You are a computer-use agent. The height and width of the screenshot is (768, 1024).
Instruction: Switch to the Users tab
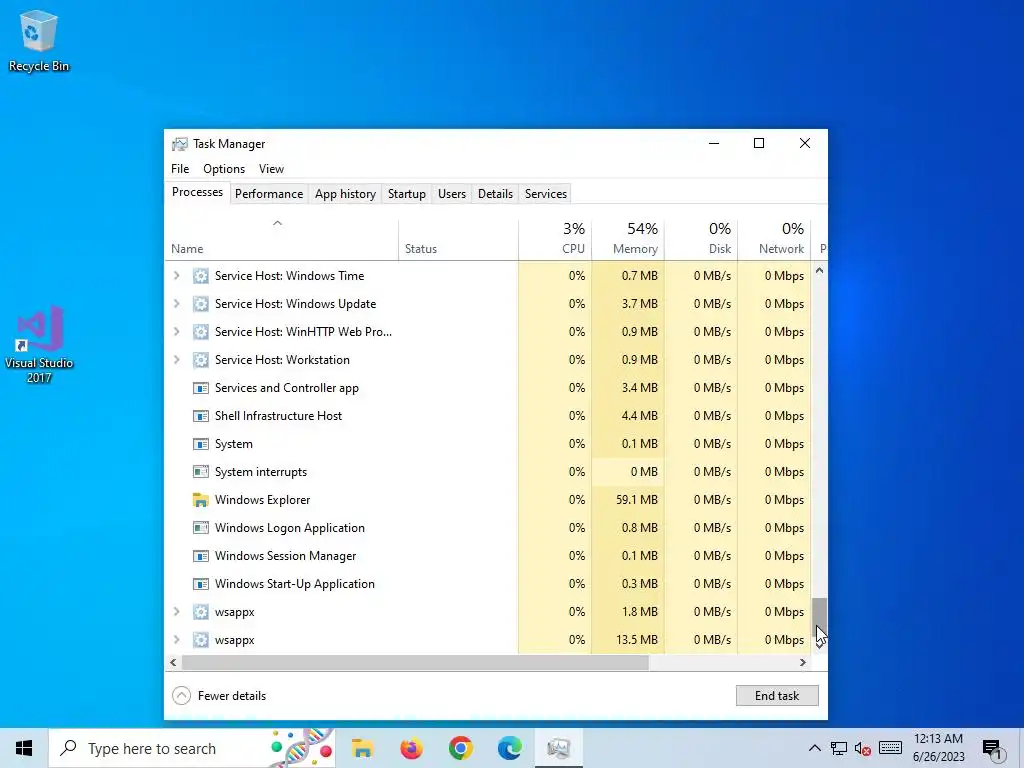pos(452,194)
